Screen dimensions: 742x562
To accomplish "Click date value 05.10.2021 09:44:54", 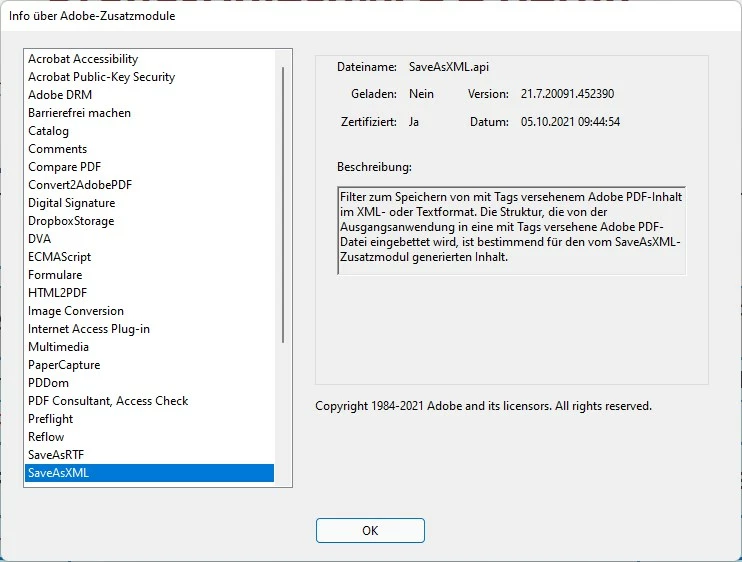I will coord(570,122).
